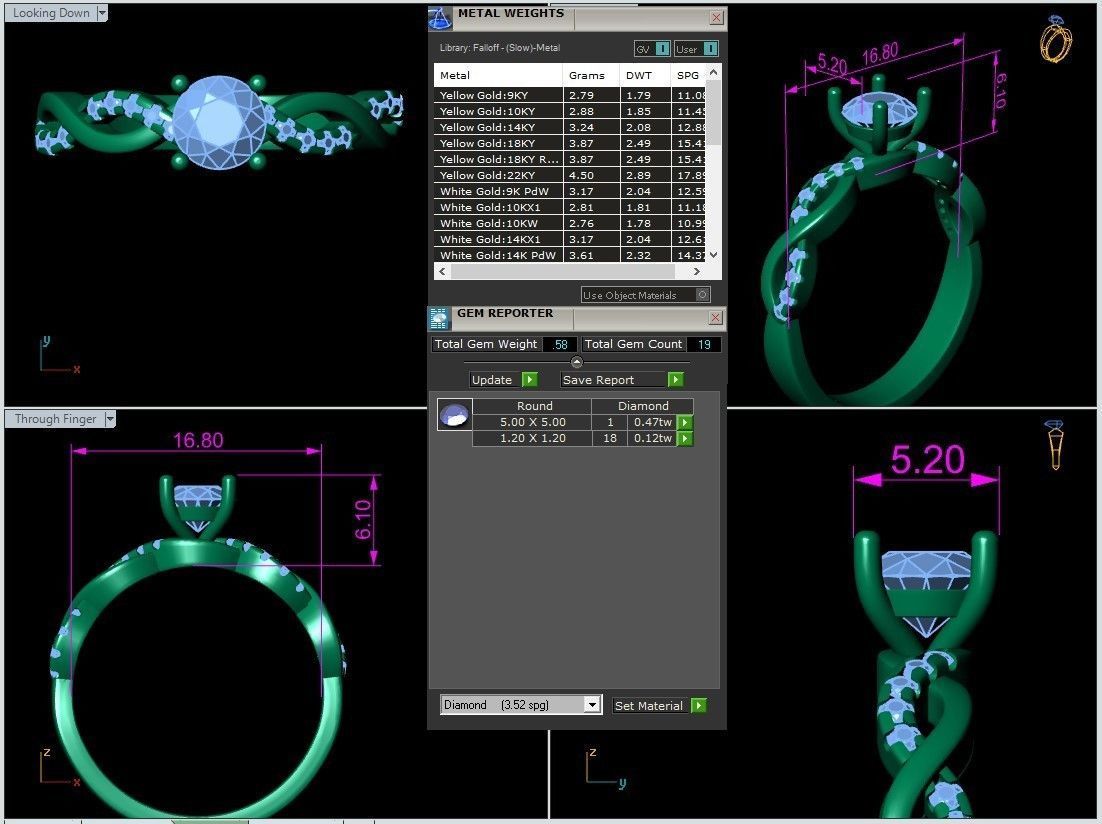Click the Metal Weights panel scale icon
Image resolution: width=1102 pixels, height=824 pixels.
coord(440,18)
